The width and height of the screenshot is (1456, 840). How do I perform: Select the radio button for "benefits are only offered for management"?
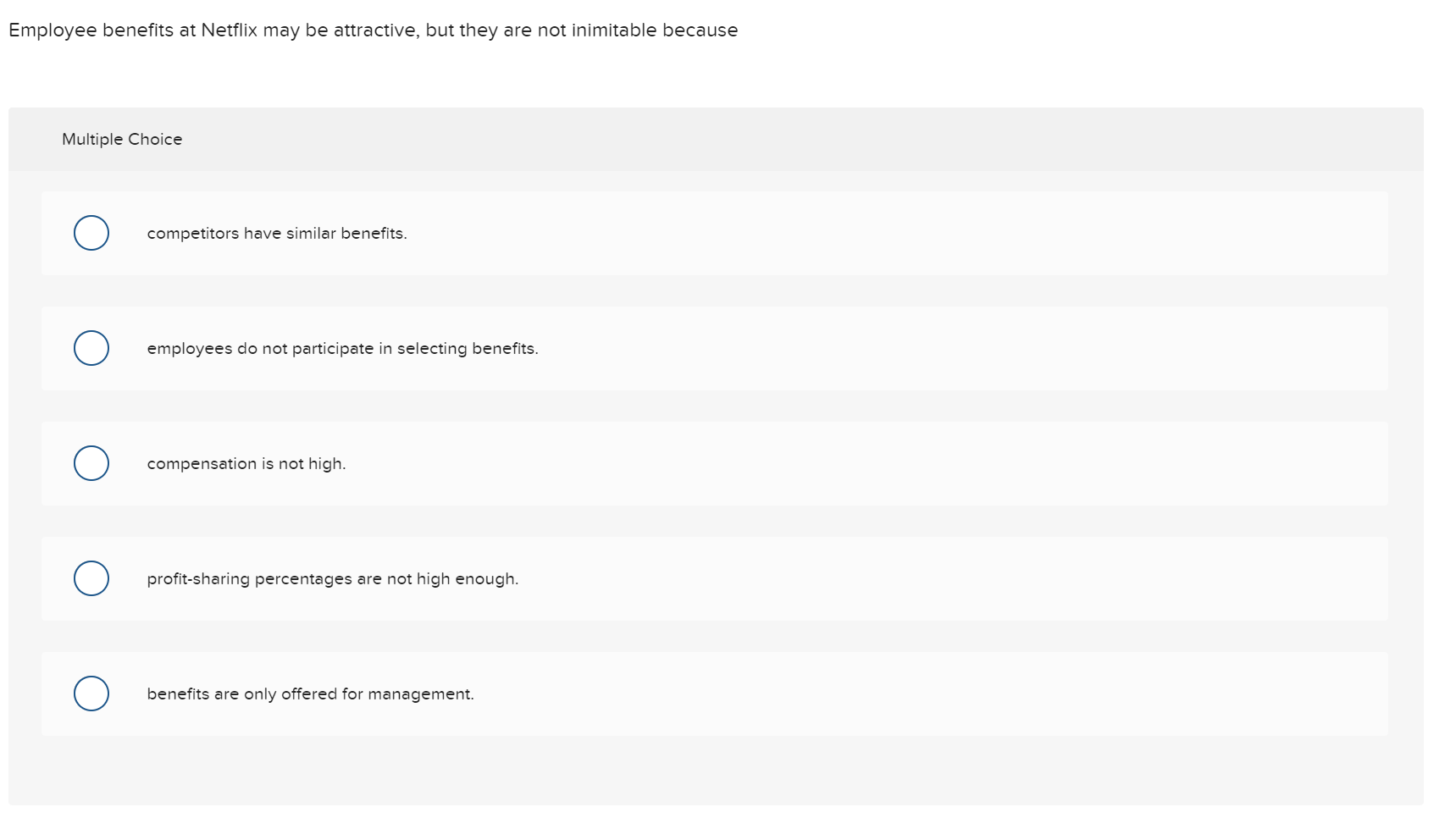[x=91, y=693]
